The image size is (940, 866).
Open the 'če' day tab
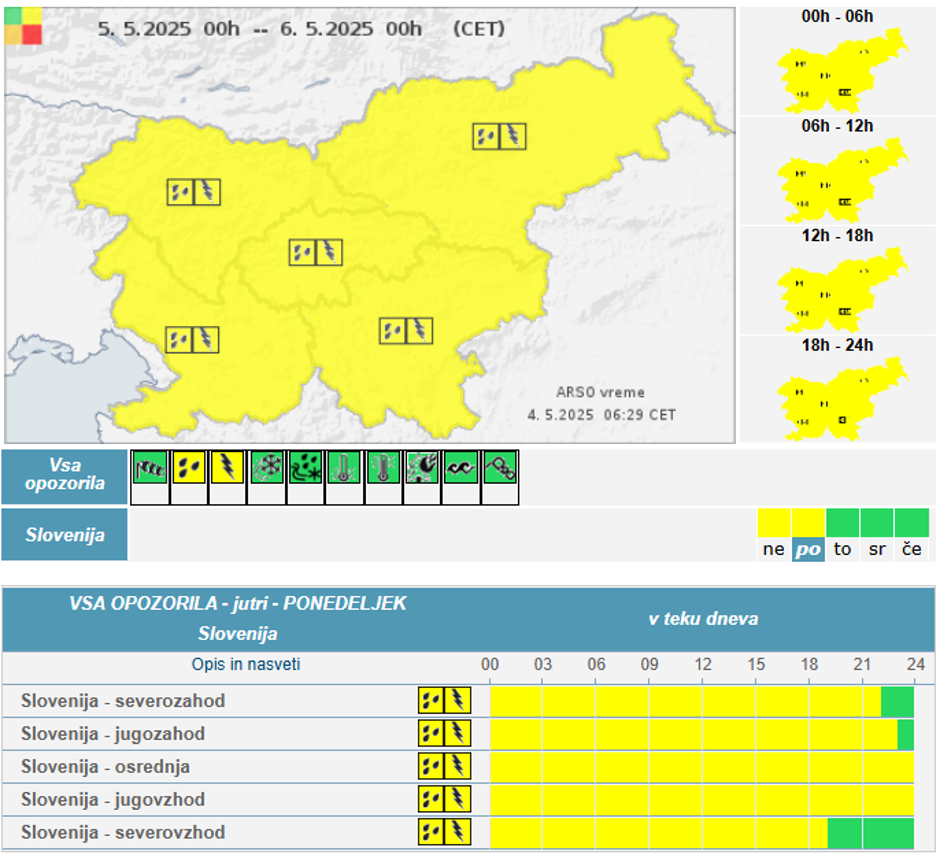tap(912, 549)
